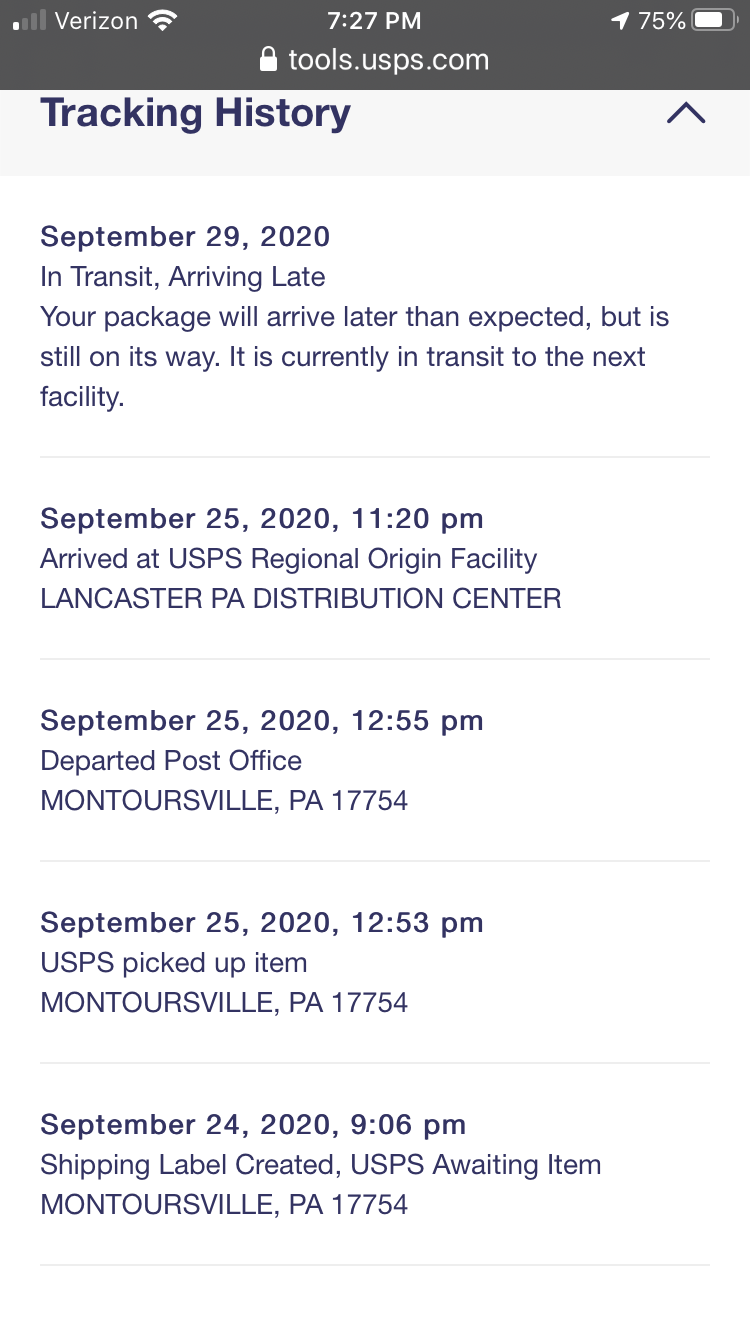
Task: Tap Arrived at USPS Regional Origin Facility
Action: pyautogui.click(x=288, y=559)
